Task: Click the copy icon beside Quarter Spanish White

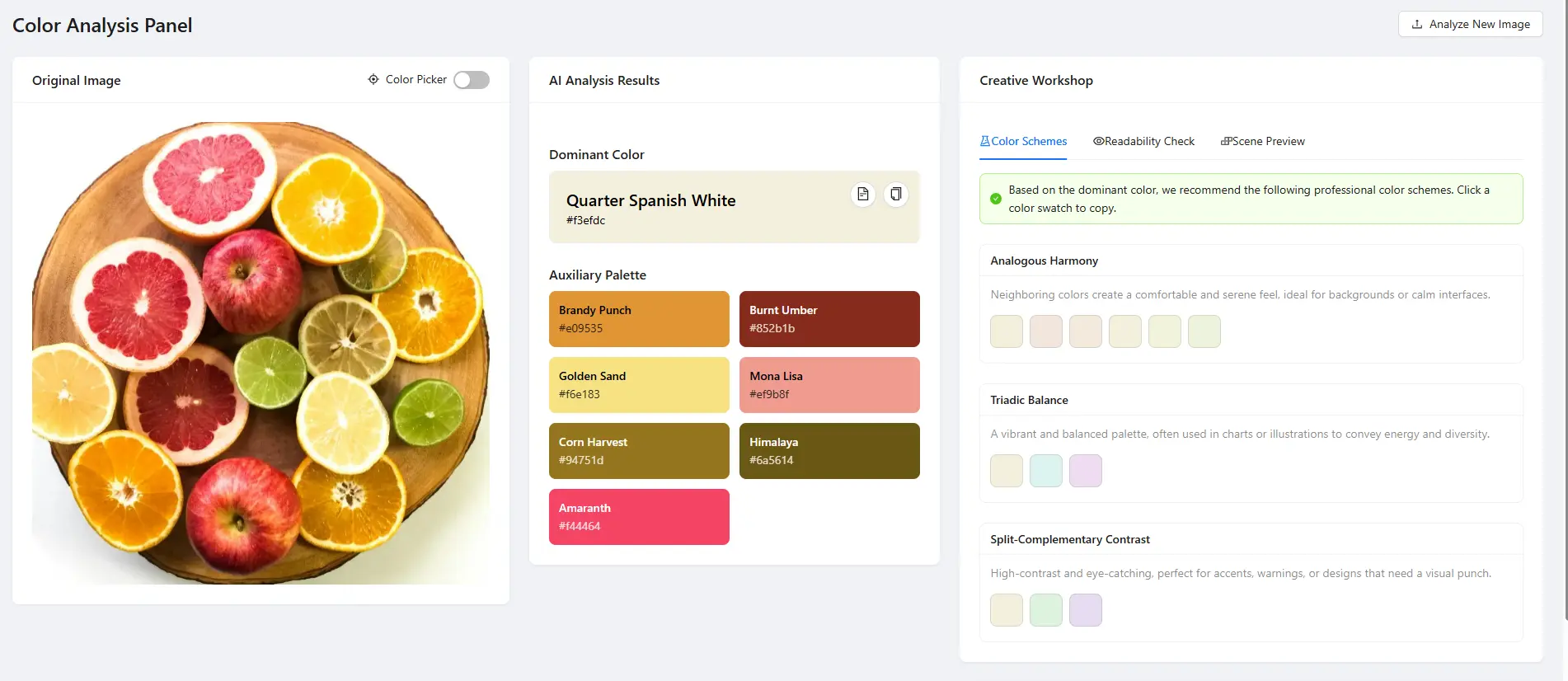Action: tap(895, 194)
